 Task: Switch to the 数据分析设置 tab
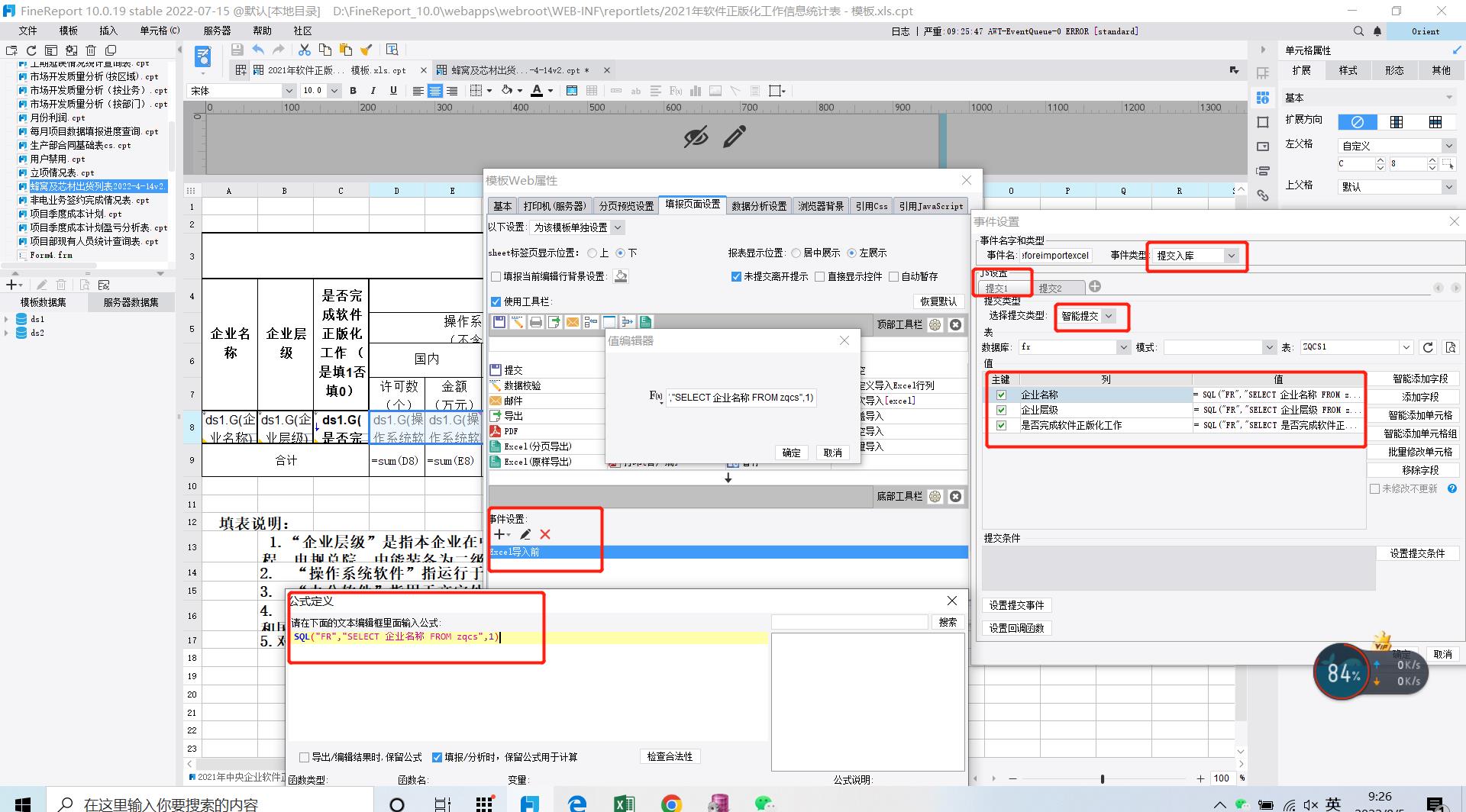[759, 206]
